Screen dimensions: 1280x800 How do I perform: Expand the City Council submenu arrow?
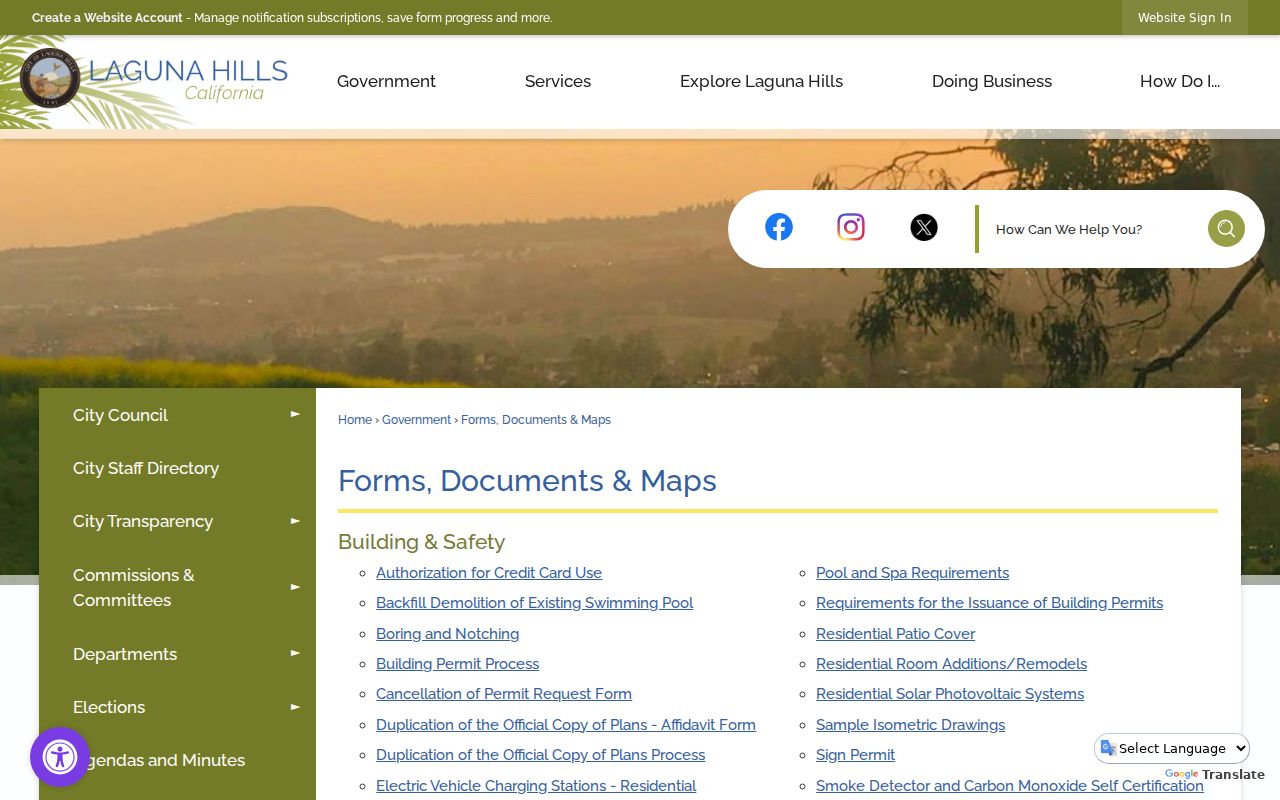coord(295,414)
